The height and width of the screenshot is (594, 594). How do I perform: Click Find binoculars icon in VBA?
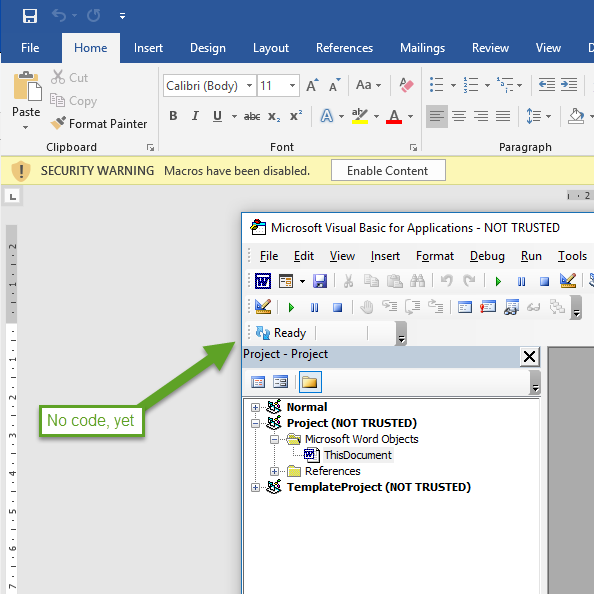pos(417,281)
